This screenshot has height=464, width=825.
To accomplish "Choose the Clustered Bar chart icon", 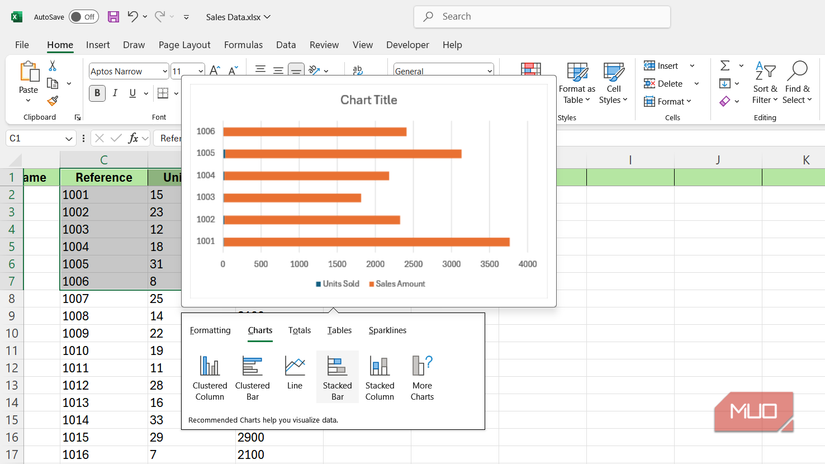I will coord(252,377).
